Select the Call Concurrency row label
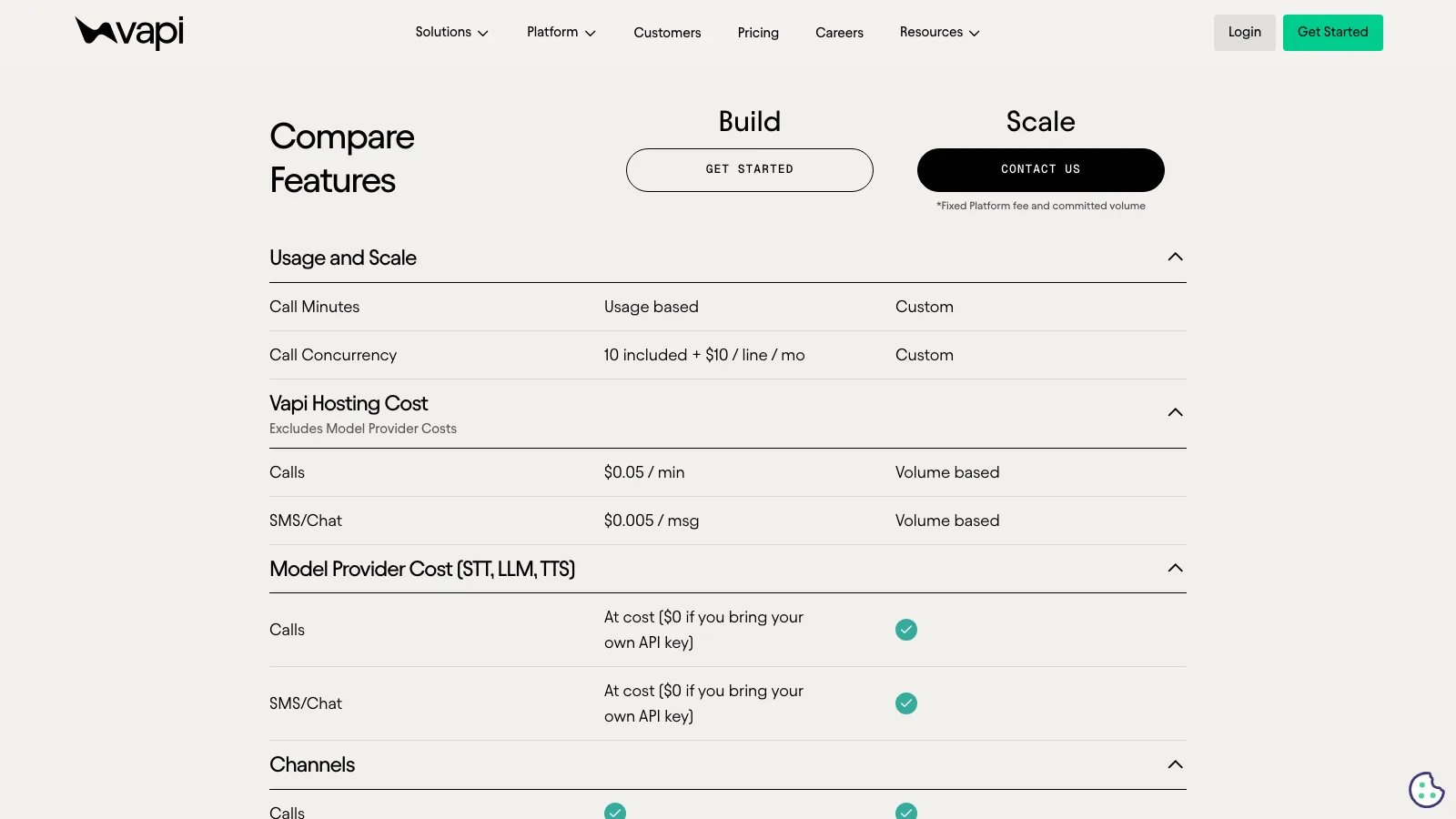This screenshot has width=1456, height=819. click(333, 355)
